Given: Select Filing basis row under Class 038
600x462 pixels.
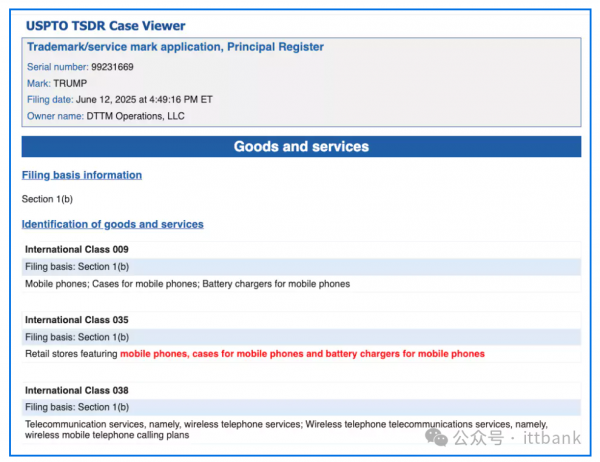Looking at the screenshot, I should [301, 407].
